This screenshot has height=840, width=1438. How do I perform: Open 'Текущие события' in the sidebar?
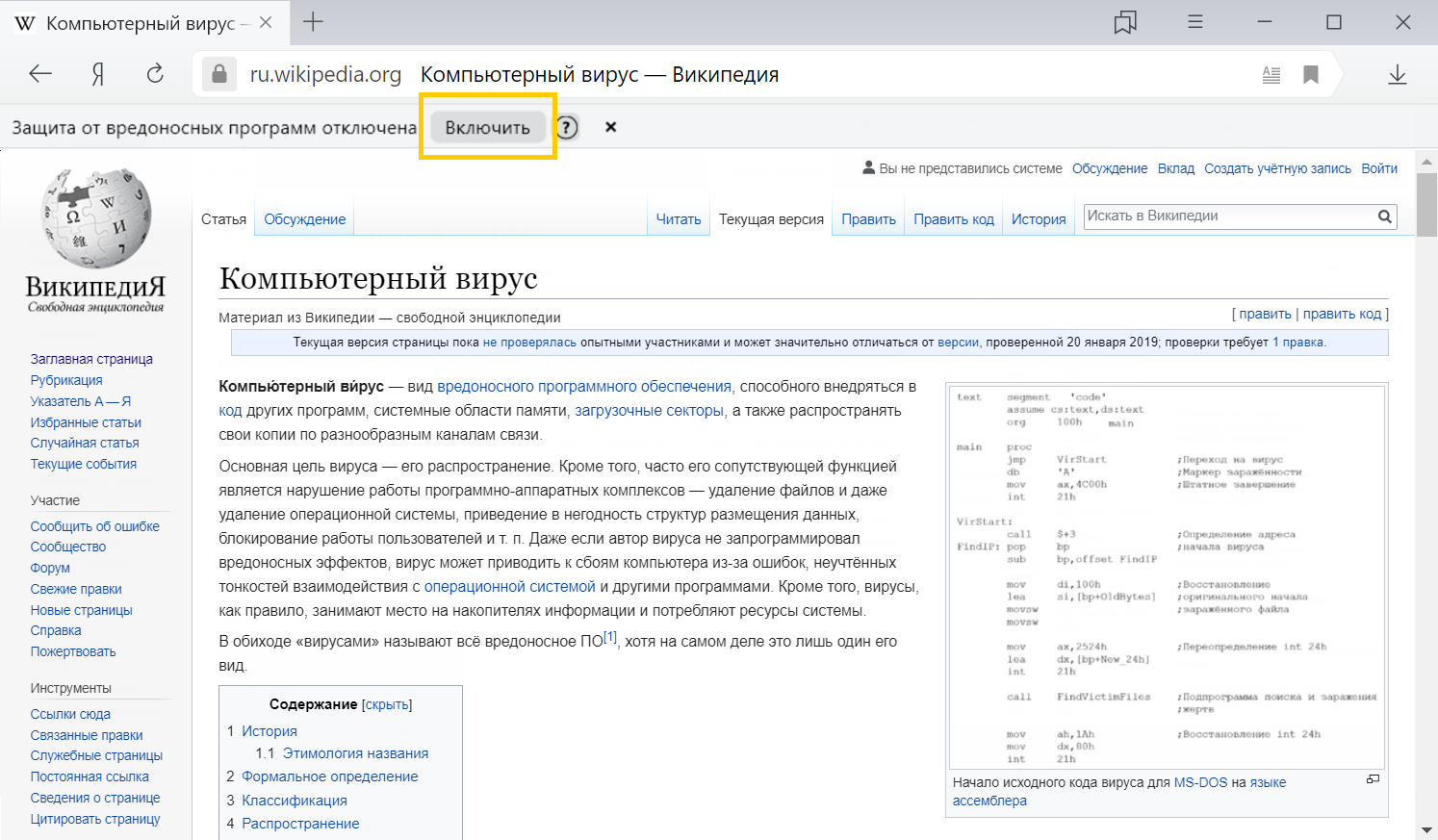[x=84, y=464]
